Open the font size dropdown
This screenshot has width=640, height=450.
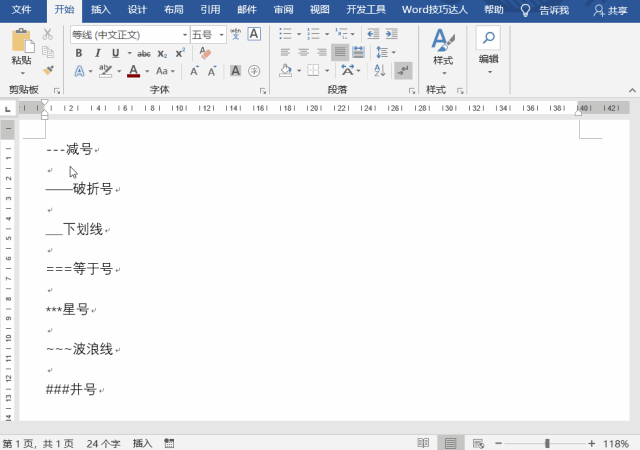[x=221, y=35]
